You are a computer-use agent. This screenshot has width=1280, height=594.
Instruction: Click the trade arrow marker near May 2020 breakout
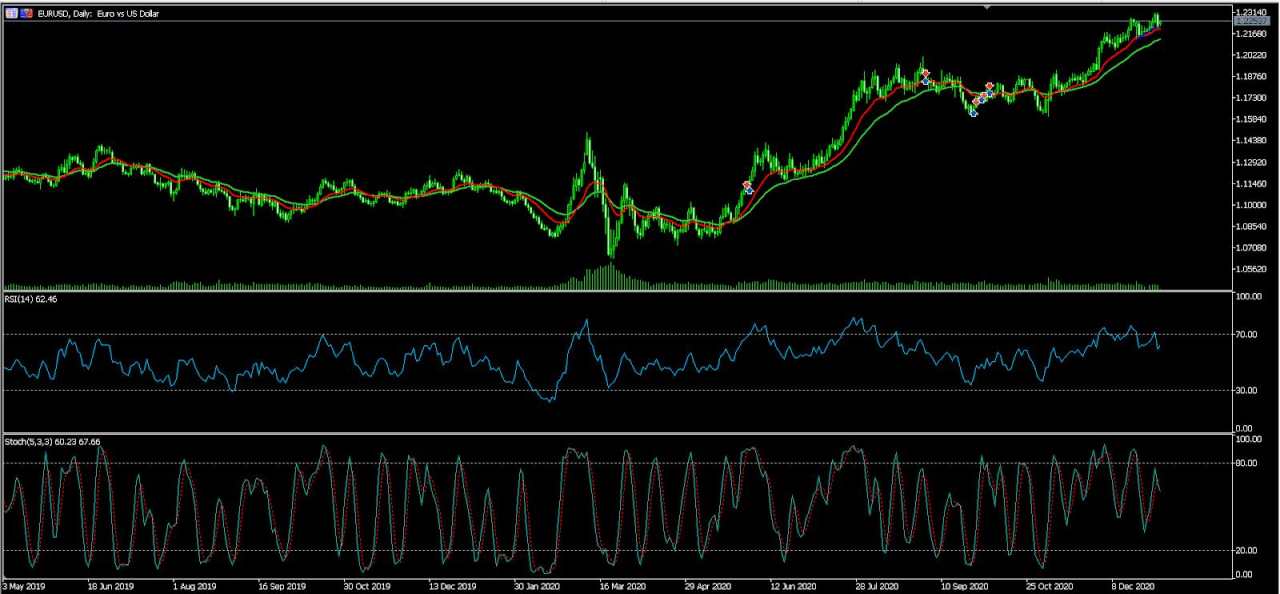[x=747, y=188]
